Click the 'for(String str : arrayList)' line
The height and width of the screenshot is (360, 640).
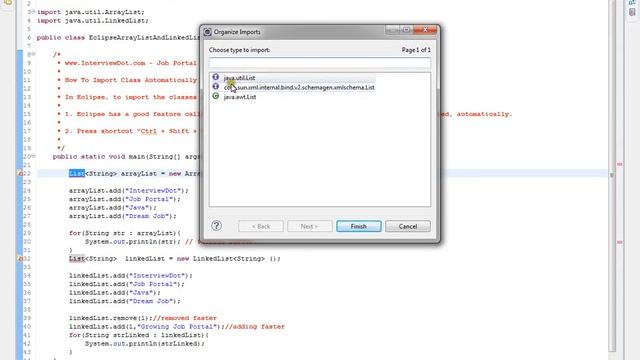(124, 233)
